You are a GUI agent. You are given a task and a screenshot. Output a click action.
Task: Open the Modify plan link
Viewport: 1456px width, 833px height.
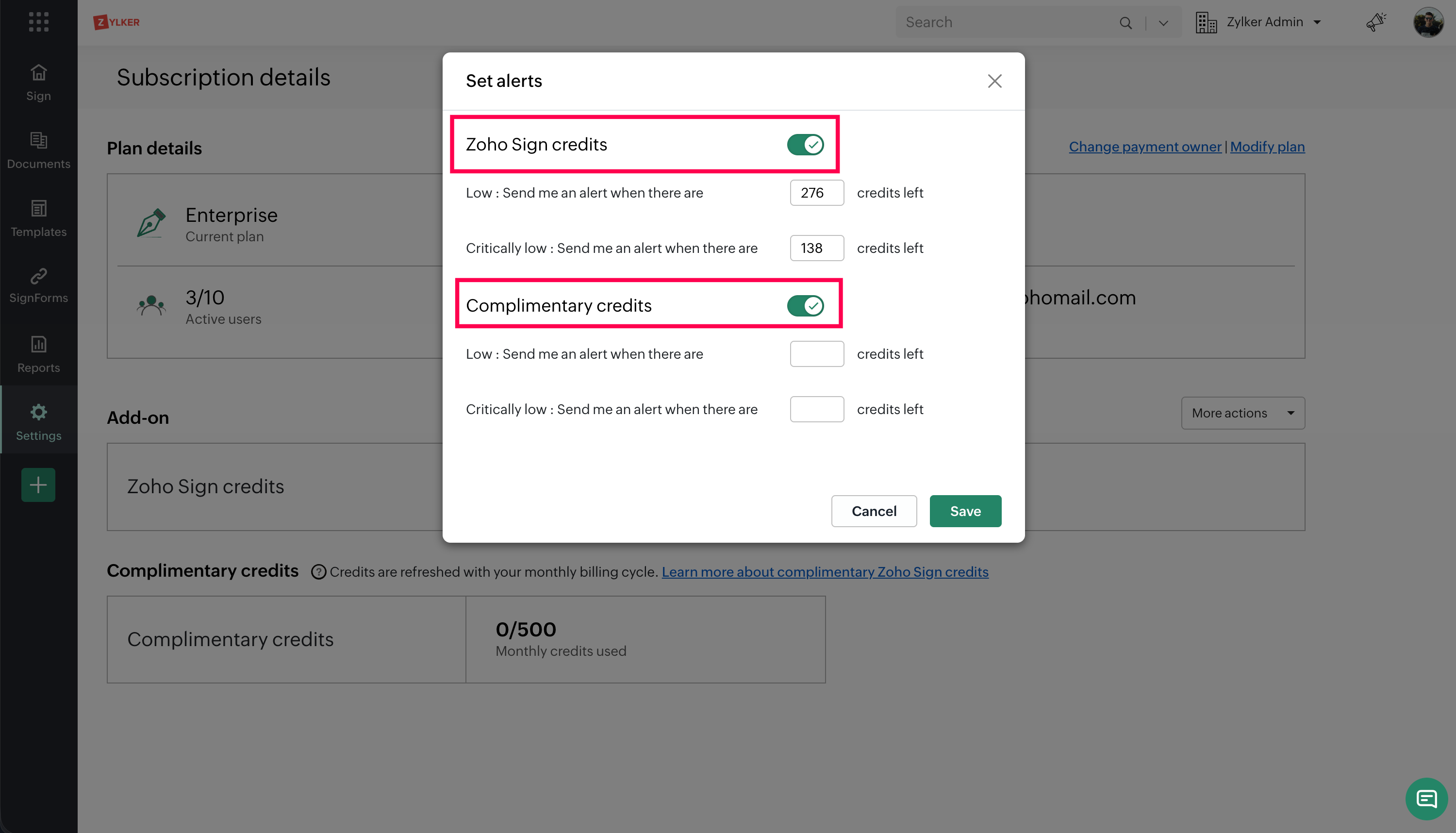pyautogui.click(x=1267, y=147)
